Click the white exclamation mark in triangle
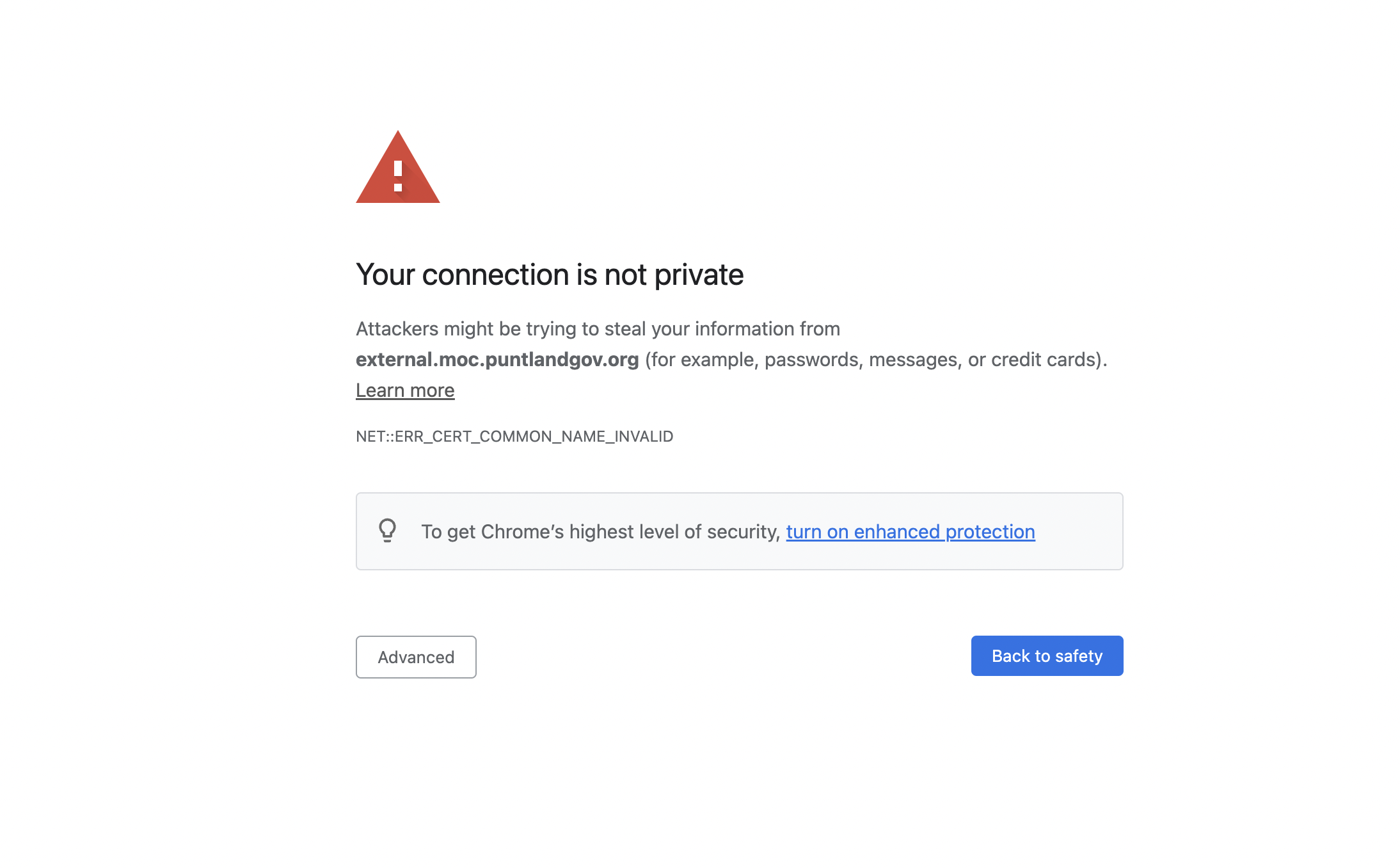This screenshot has height=868, width=1400. click(x=398, y=176)
